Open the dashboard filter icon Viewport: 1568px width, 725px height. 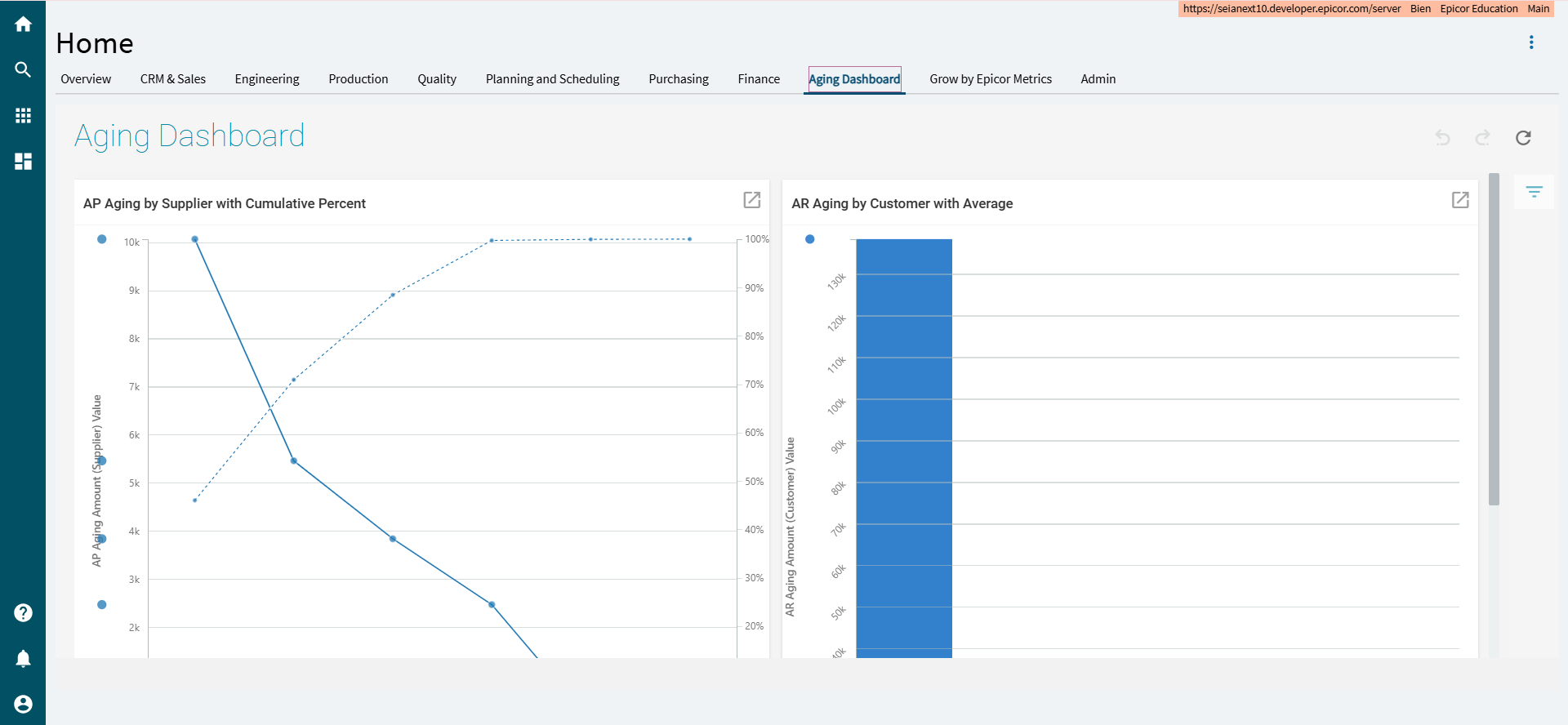[1534, 192]
